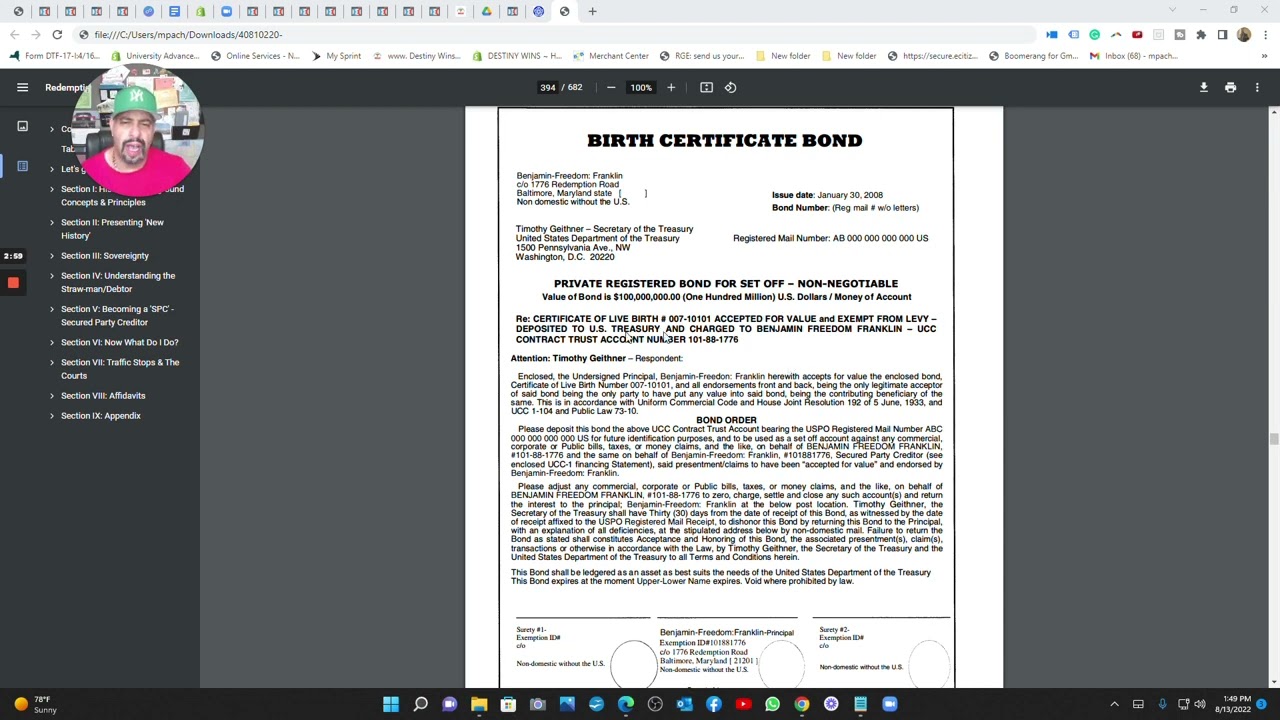The height and width of the screenshot is (720, 1280).
Task: Expand Section V: Becoming a 'SPC' arrow
Action: (52, 309)
